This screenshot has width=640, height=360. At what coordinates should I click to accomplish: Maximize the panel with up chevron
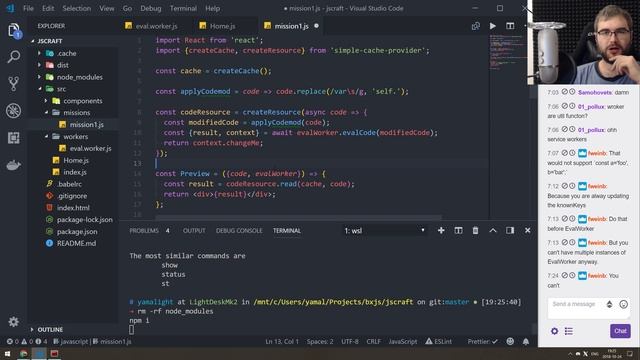click(x=493, y=231)
